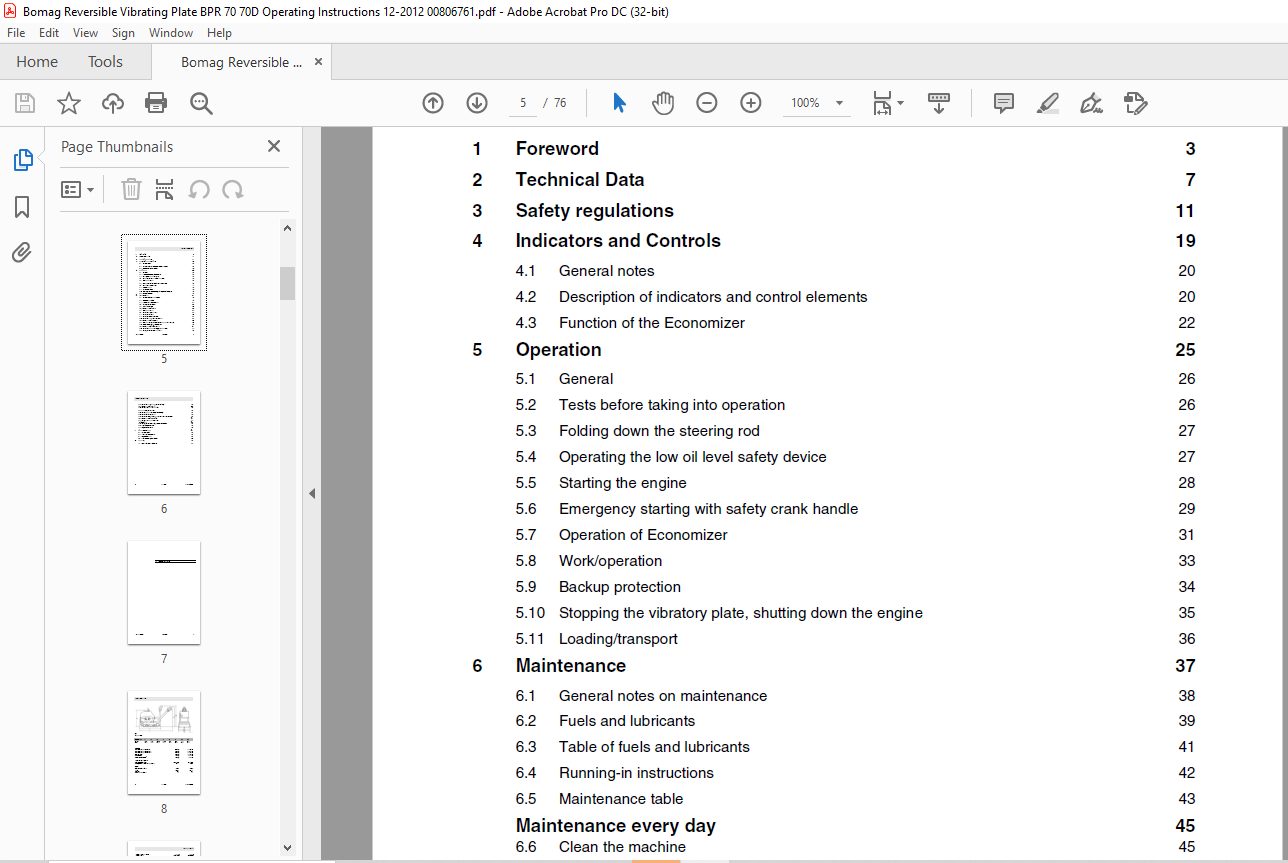Click the scrolling mode keyboard icon
Screen dimensions: 1288x863
coord(939,103)
